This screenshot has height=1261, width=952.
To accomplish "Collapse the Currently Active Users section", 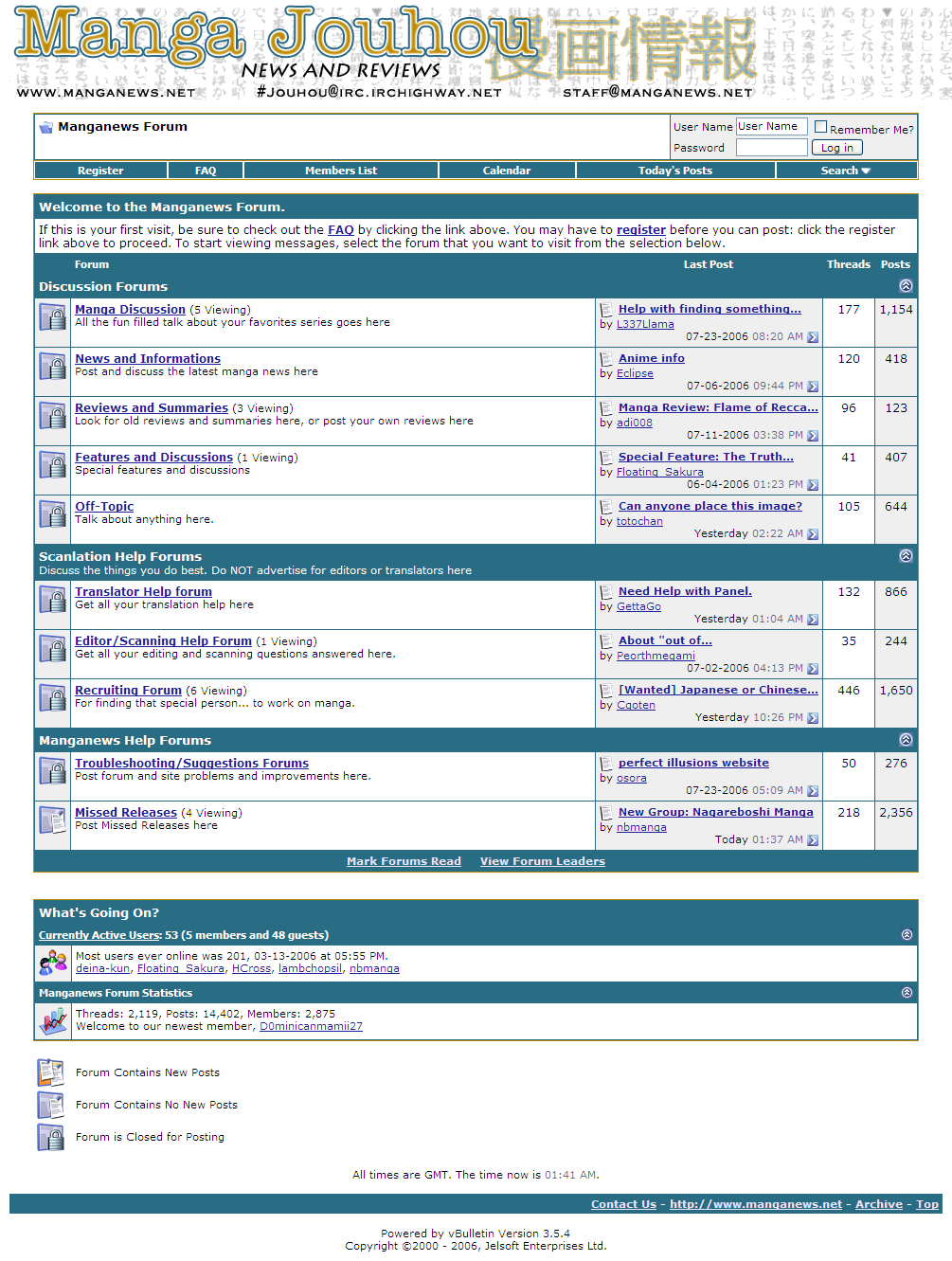I will pyautogui.click(x=907, y=935).
